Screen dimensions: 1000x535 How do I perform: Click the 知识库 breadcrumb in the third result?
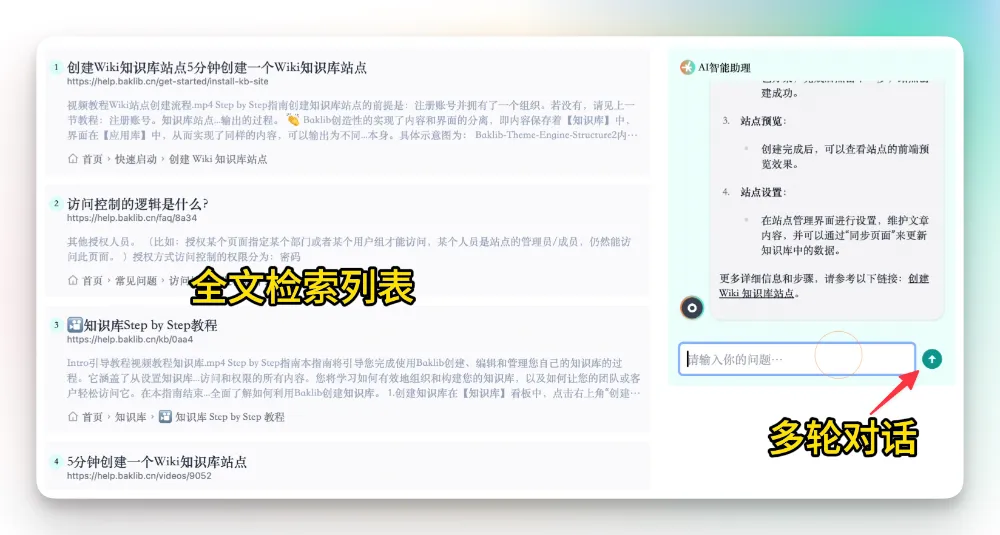(x=131, y=417)
